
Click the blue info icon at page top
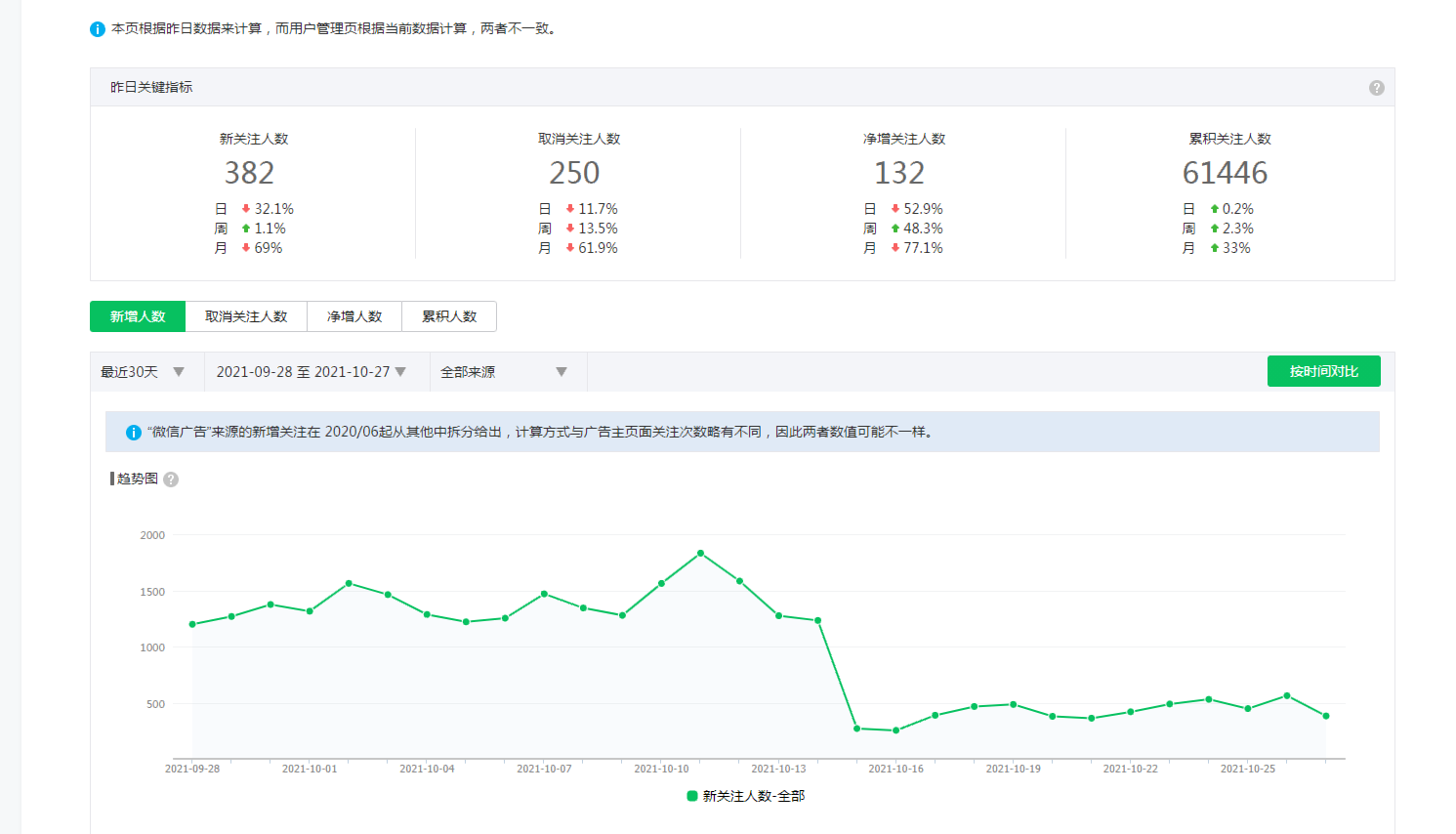(x=98, y=29)
